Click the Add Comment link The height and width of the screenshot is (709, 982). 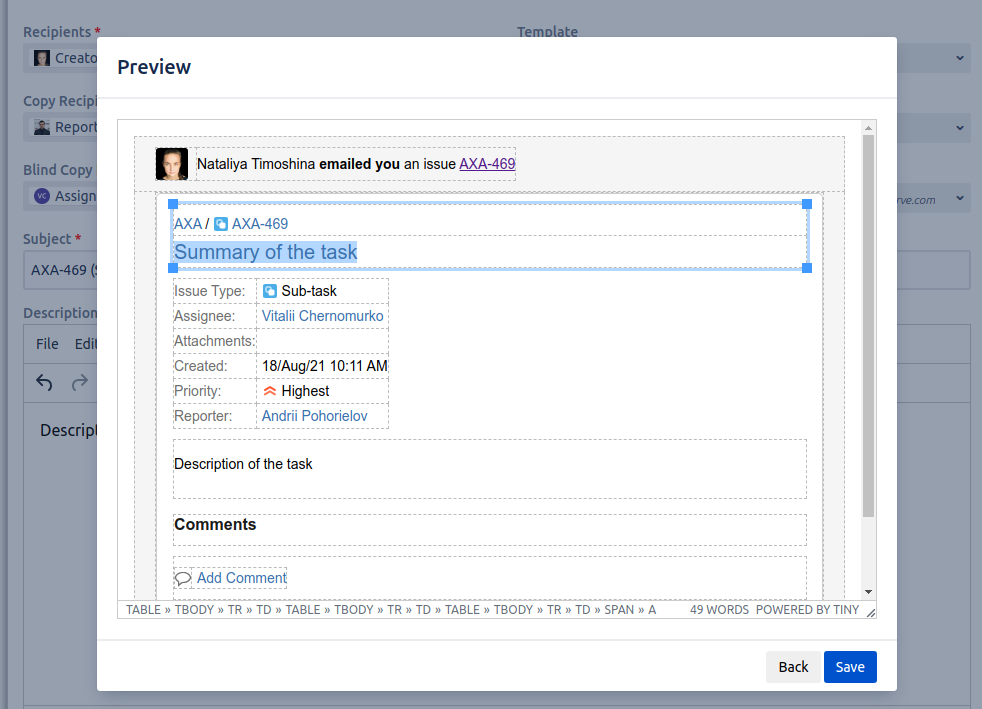[241, 578]
